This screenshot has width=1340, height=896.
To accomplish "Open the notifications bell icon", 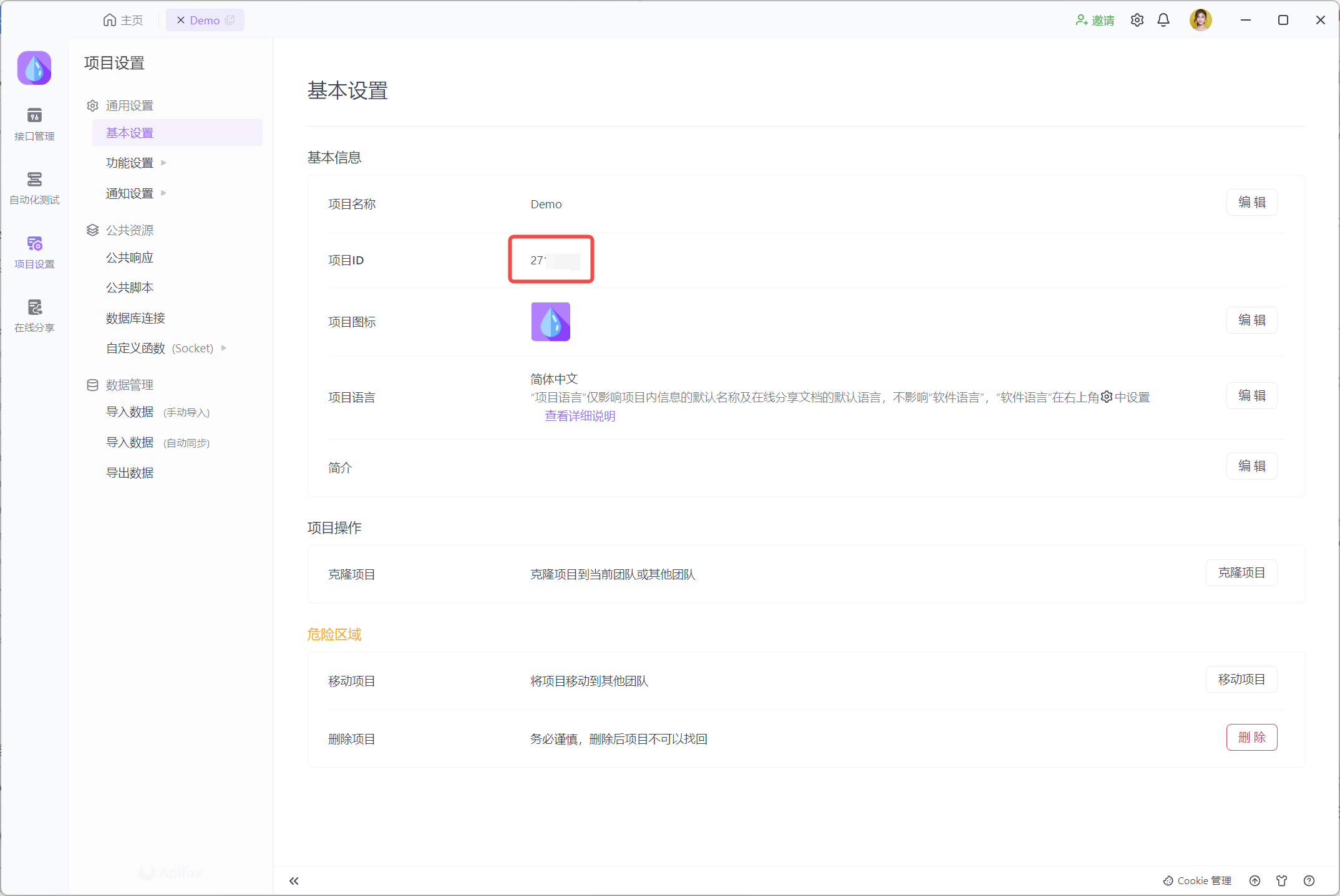I will [1163, 20].
